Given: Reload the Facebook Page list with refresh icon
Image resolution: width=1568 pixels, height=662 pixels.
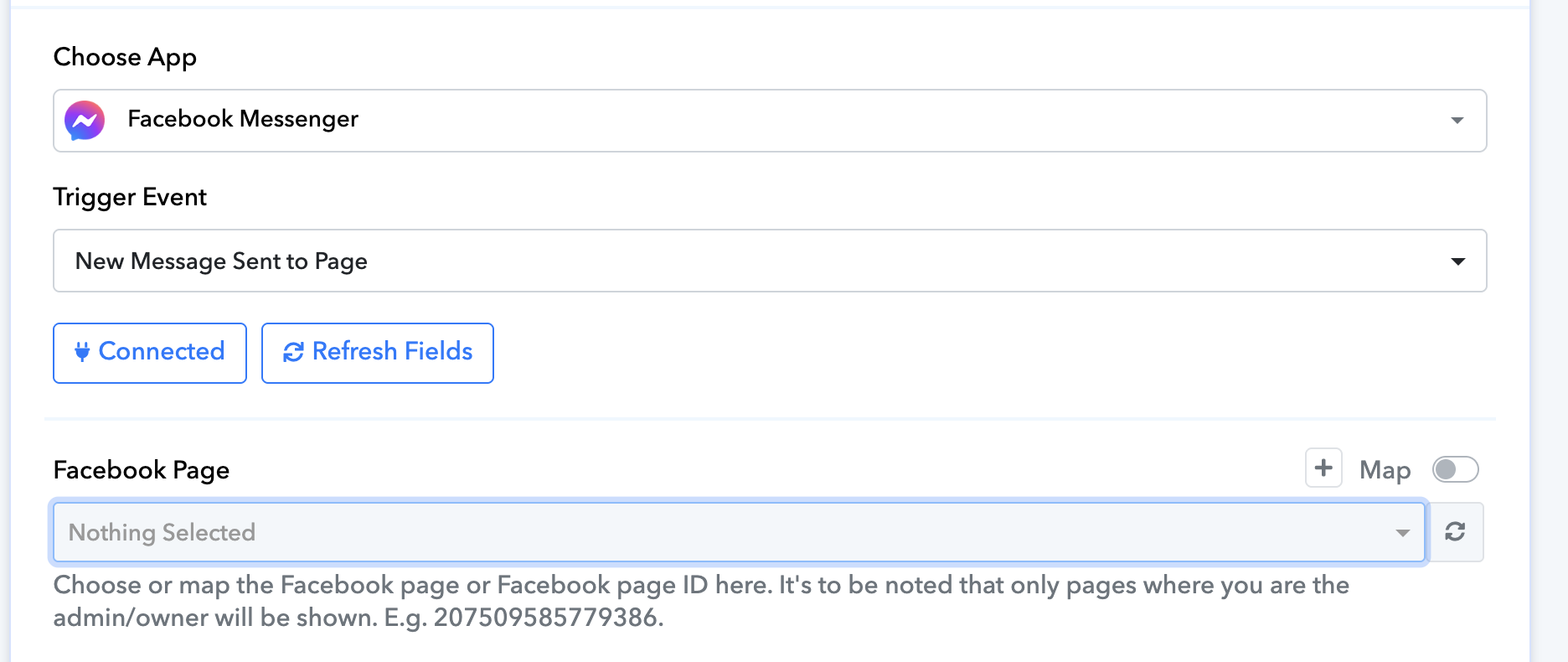Looking at the screenshot, I should coord(1455,531).
